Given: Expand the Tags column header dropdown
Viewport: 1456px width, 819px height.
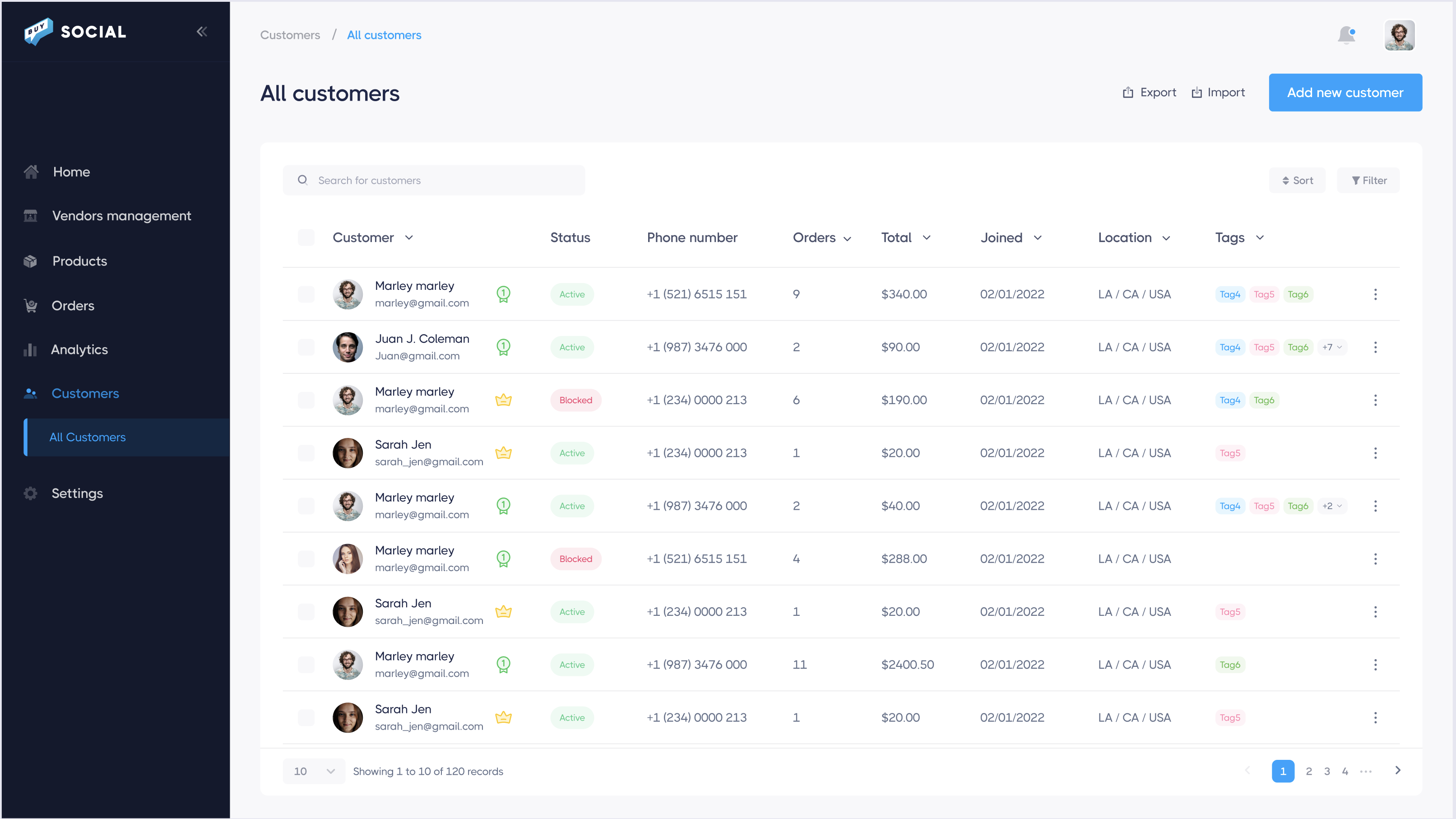Looking at the screenshot, I should click(1259, 237).
